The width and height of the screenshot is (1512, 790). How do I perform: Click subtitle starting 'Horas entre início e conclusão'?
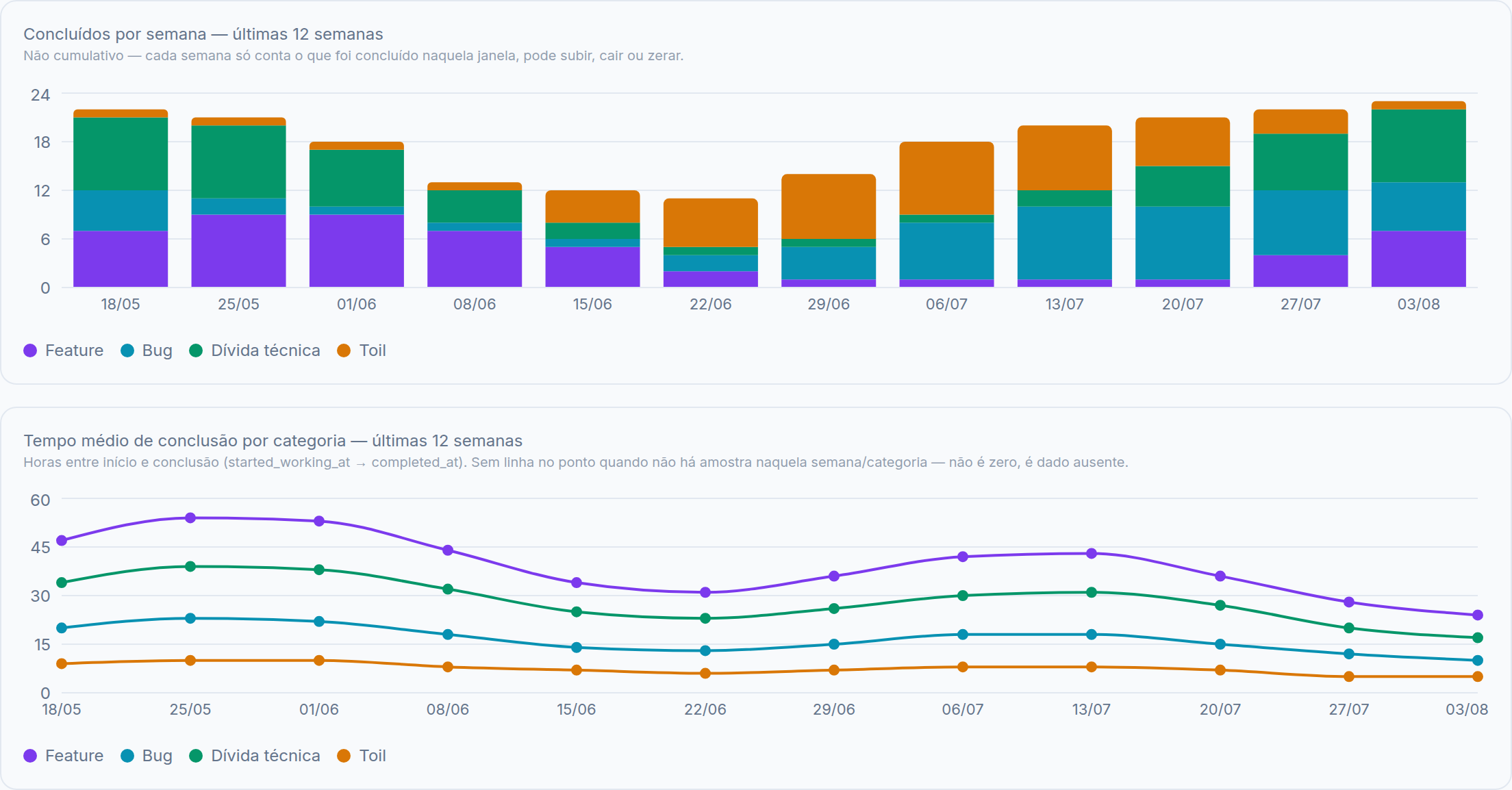tap(576, 462)
